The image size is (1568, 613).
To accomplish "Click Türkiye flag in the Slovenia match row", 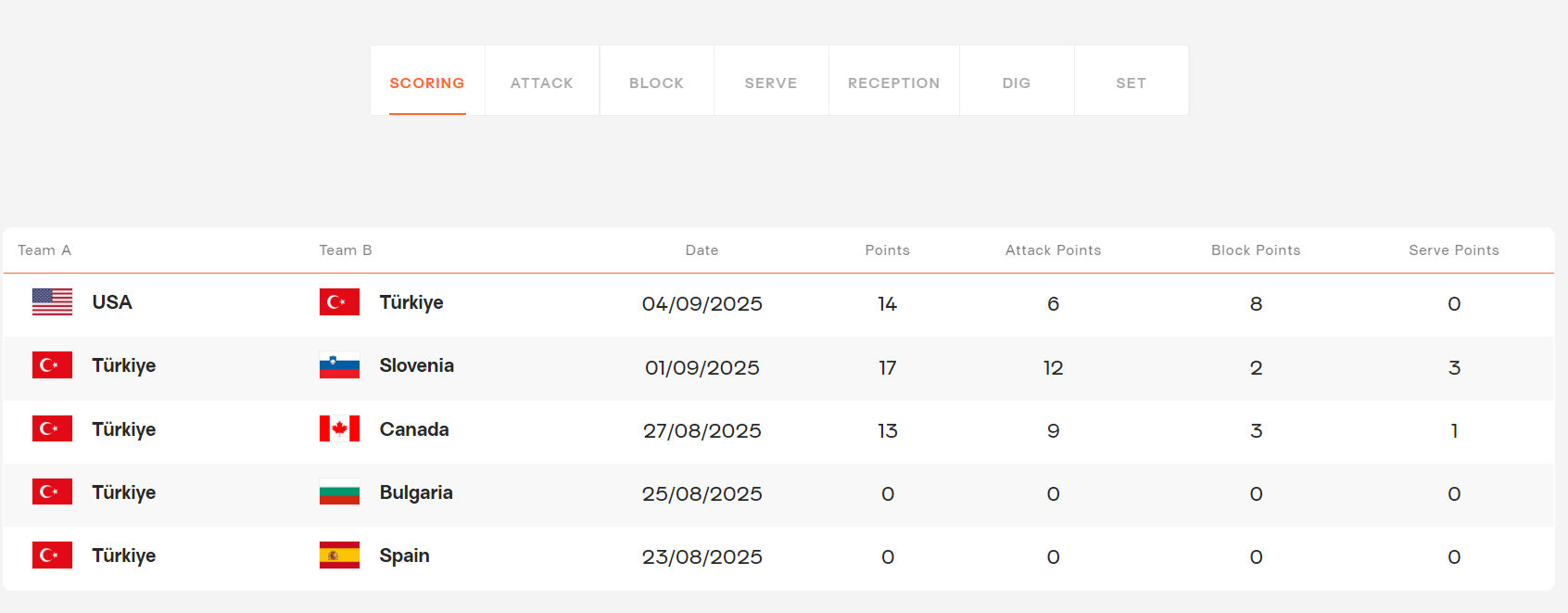I will pos(52,366).
